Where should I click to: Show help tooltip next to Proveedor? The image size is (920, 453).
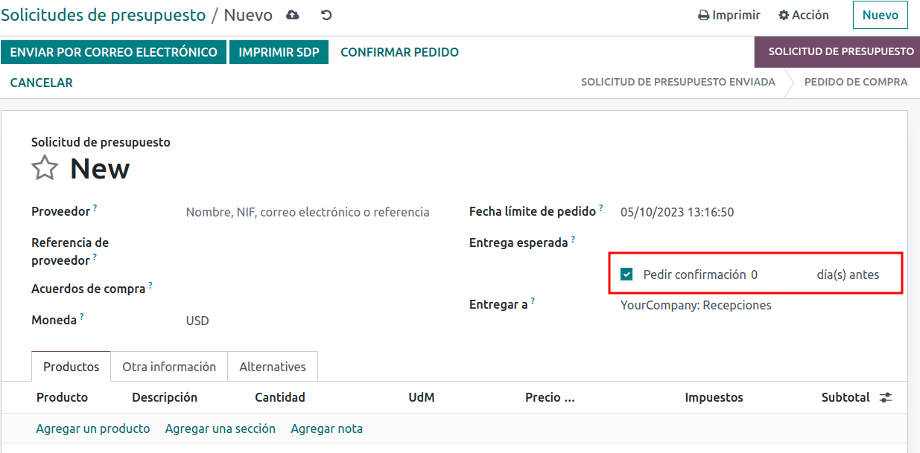(x=95, y=208)
